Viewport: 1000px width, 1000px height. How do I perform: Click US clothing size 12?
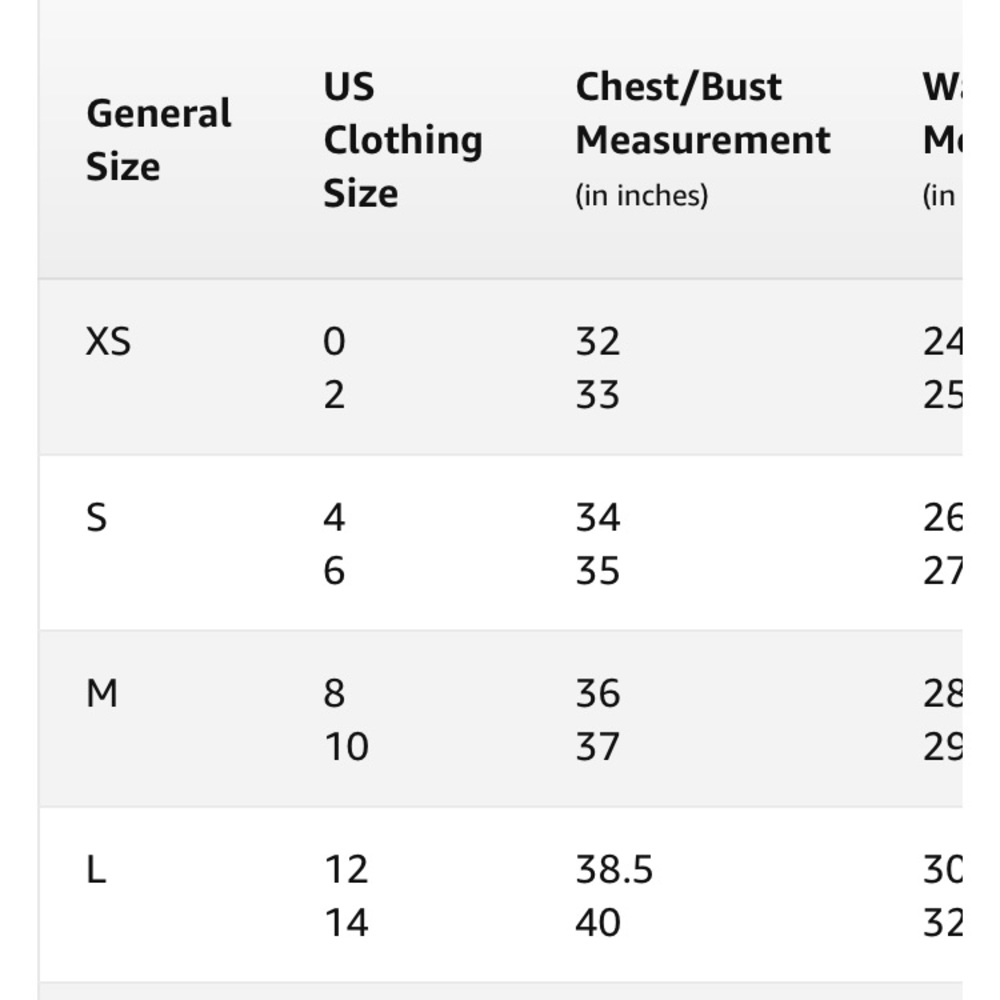tap(346, 870)
